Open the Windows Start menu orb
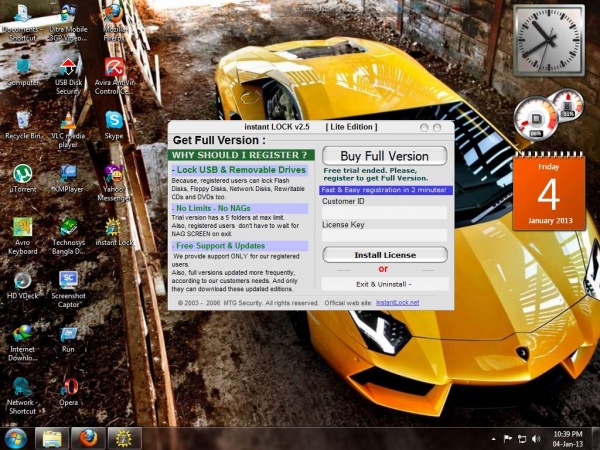This screenshot has width=600, height=450. pos(16,438)
